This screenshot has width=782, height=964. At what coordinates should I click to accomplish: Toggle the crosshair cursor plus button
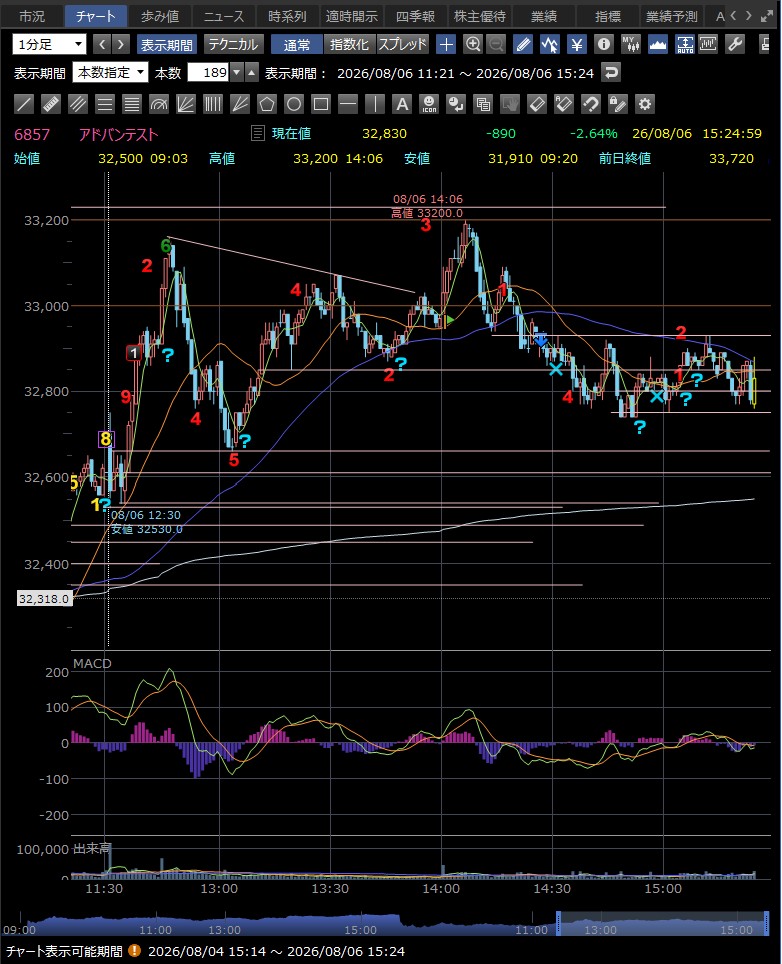coord(446,44)
